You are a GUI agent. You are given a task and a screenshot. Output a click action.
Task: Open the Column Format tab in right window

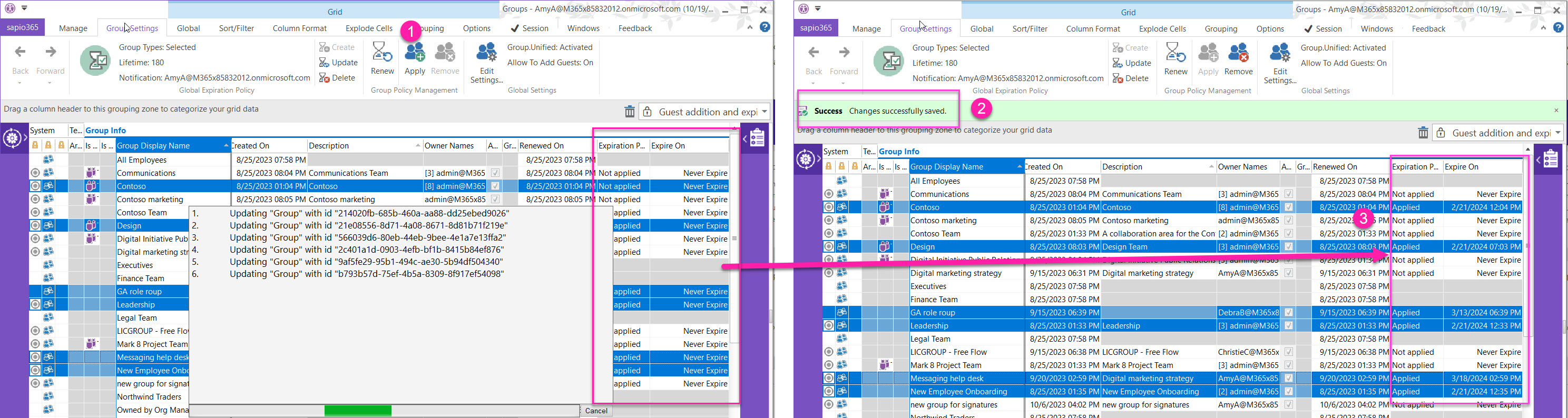point(1093,29)
